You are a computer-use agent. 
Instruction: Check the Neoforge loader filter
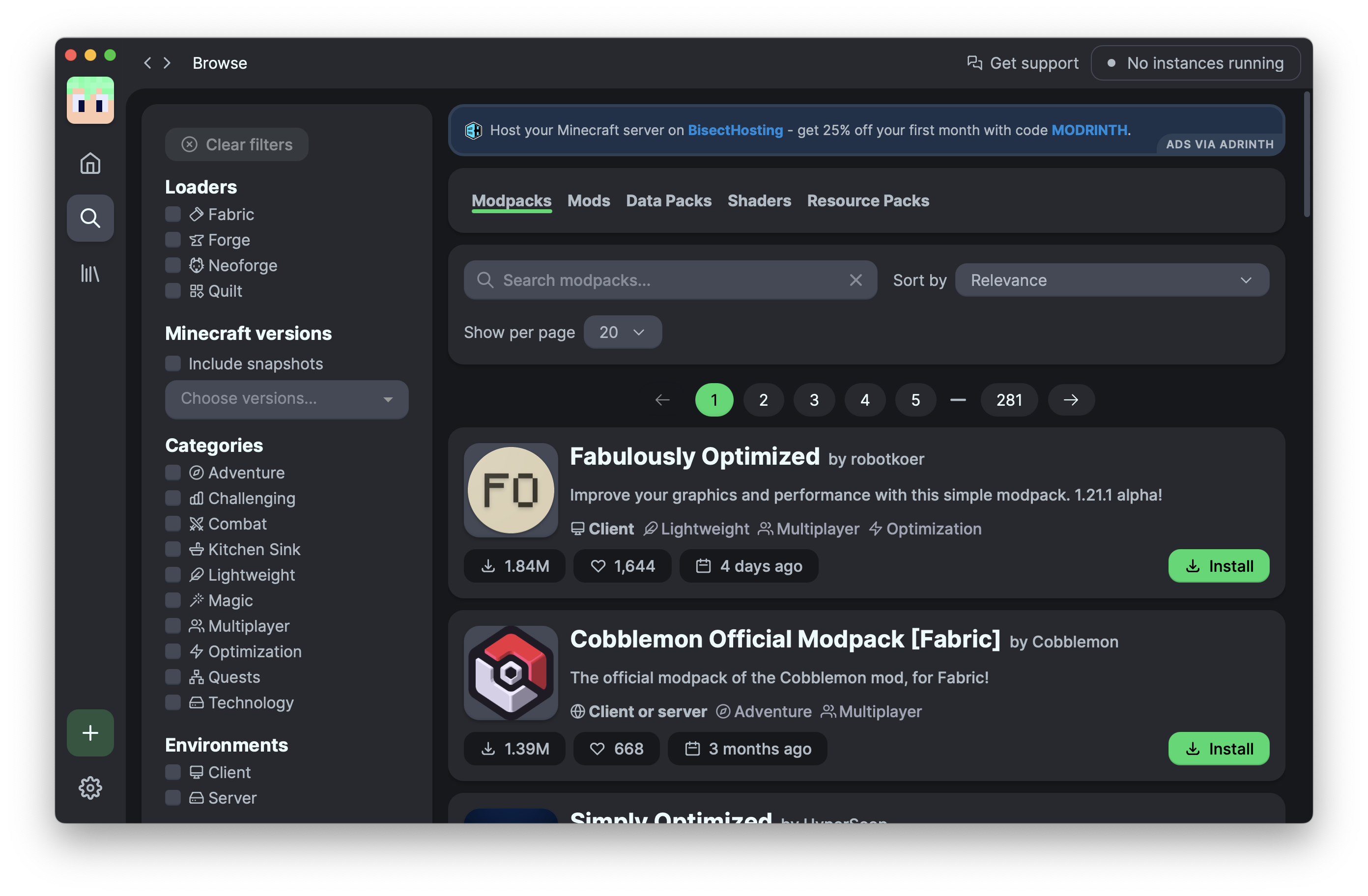pyautogui.click(x=173, y=266)
